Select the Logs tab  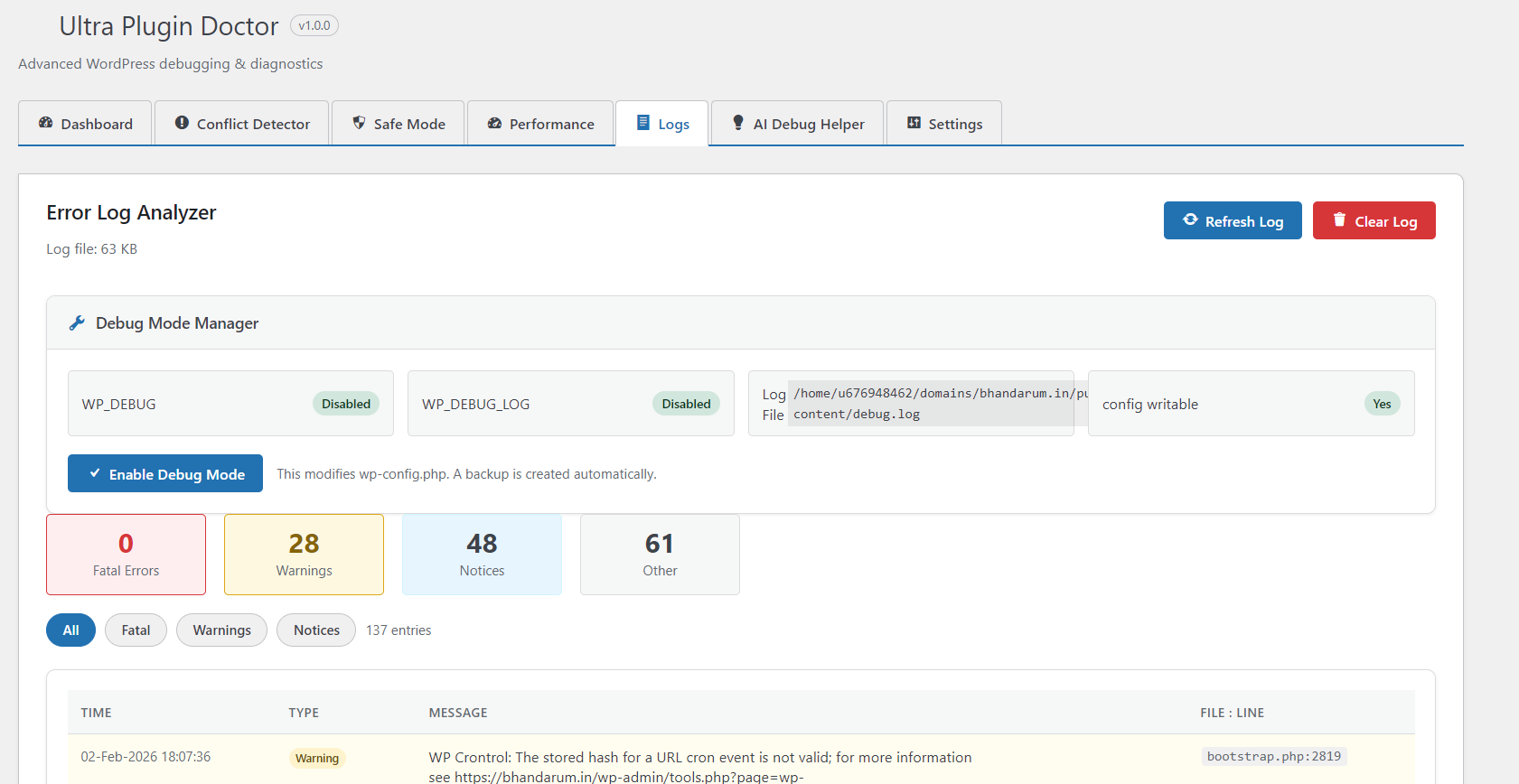(x=662, y=123)
